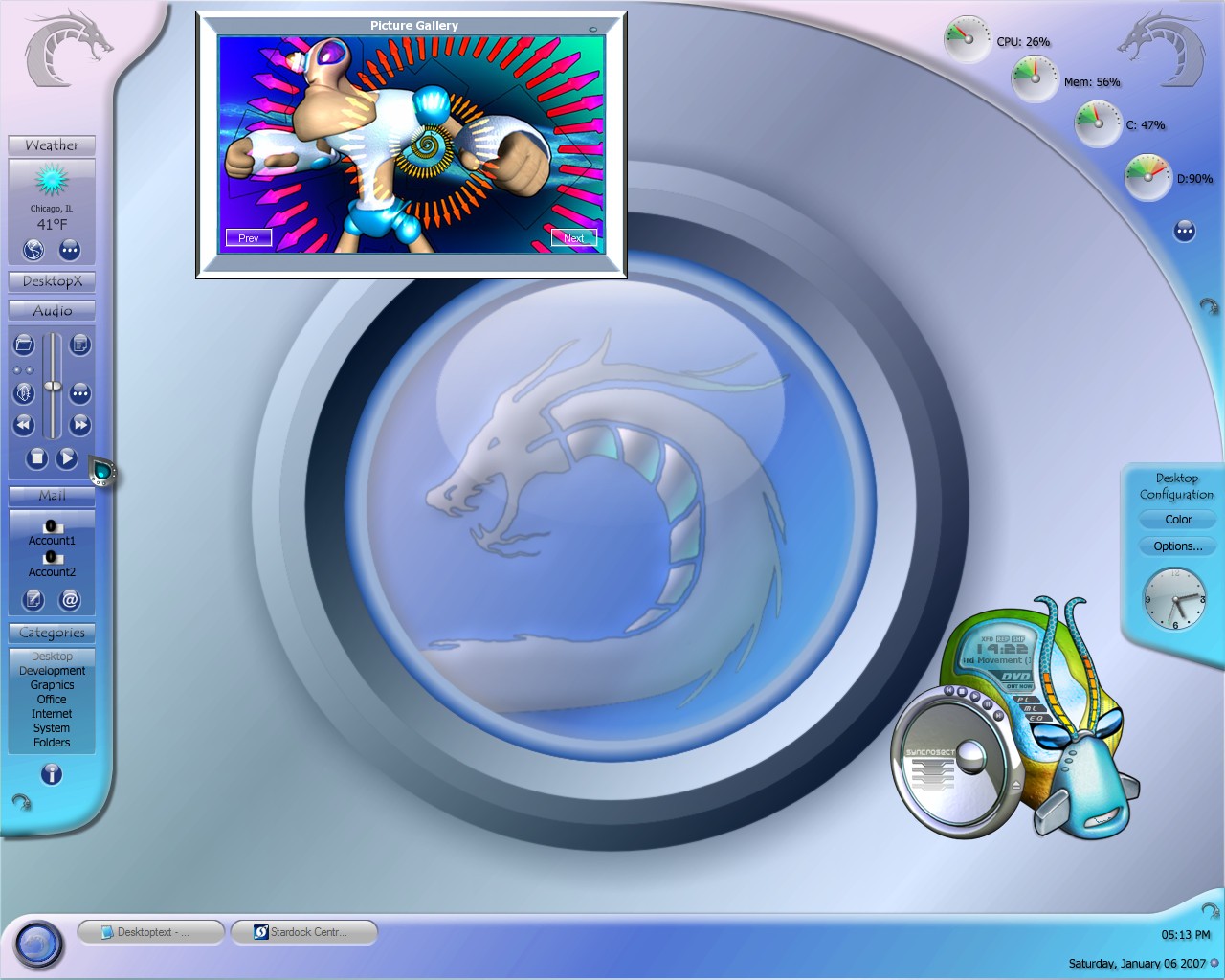Click the compose mail icon
Viewport: 1225px width, 980px height.
click(x=33, y=600)
